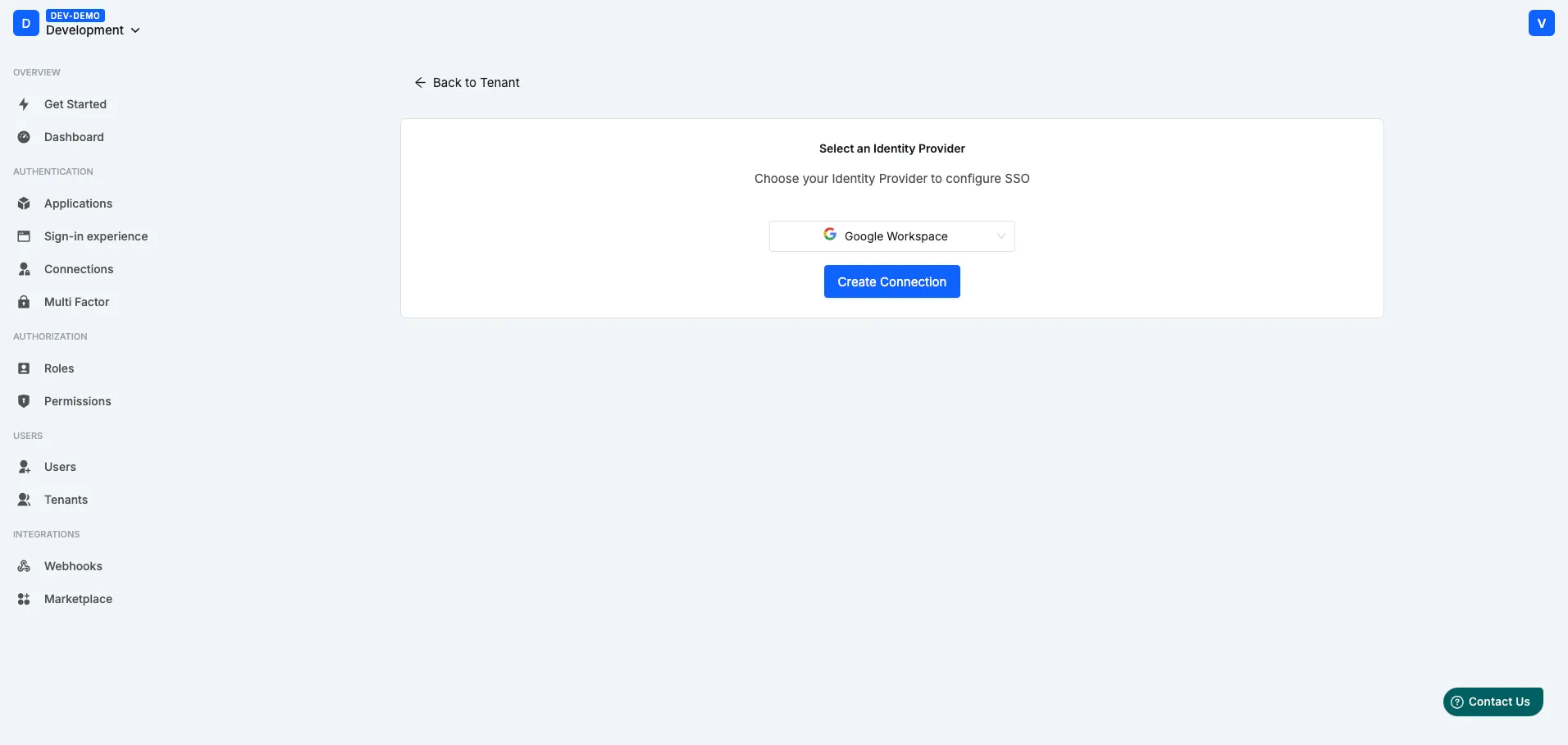Open the Google Workspace identity provider dropdown

click(x=891, y=235)
